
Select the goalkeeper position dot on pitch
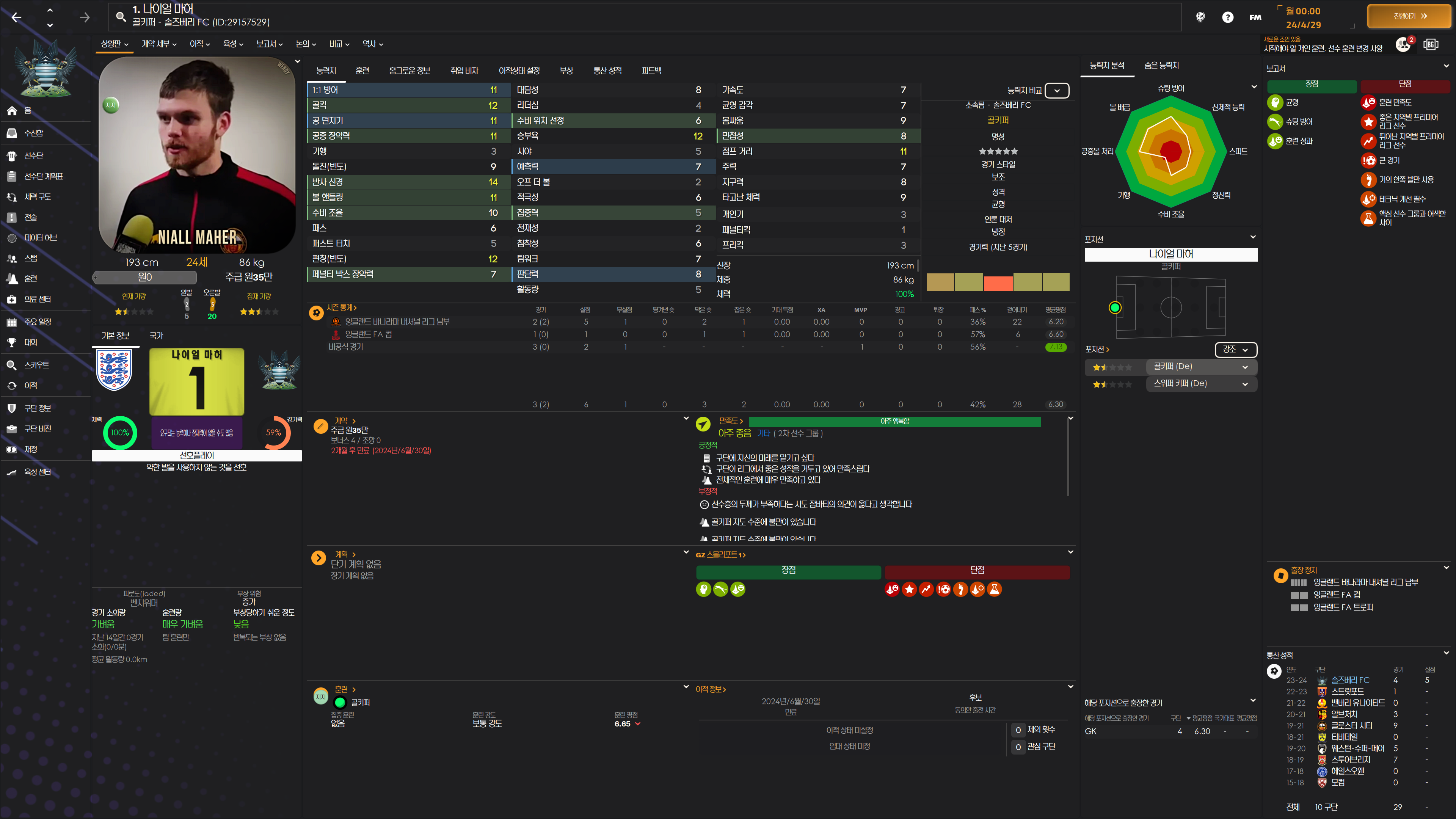[x=1115, y=308]
